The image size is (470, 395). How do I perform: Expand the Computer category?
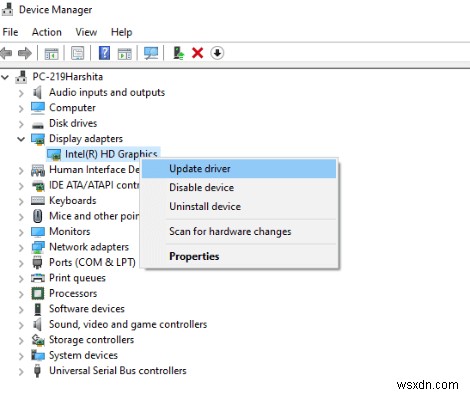coord(21,109)
